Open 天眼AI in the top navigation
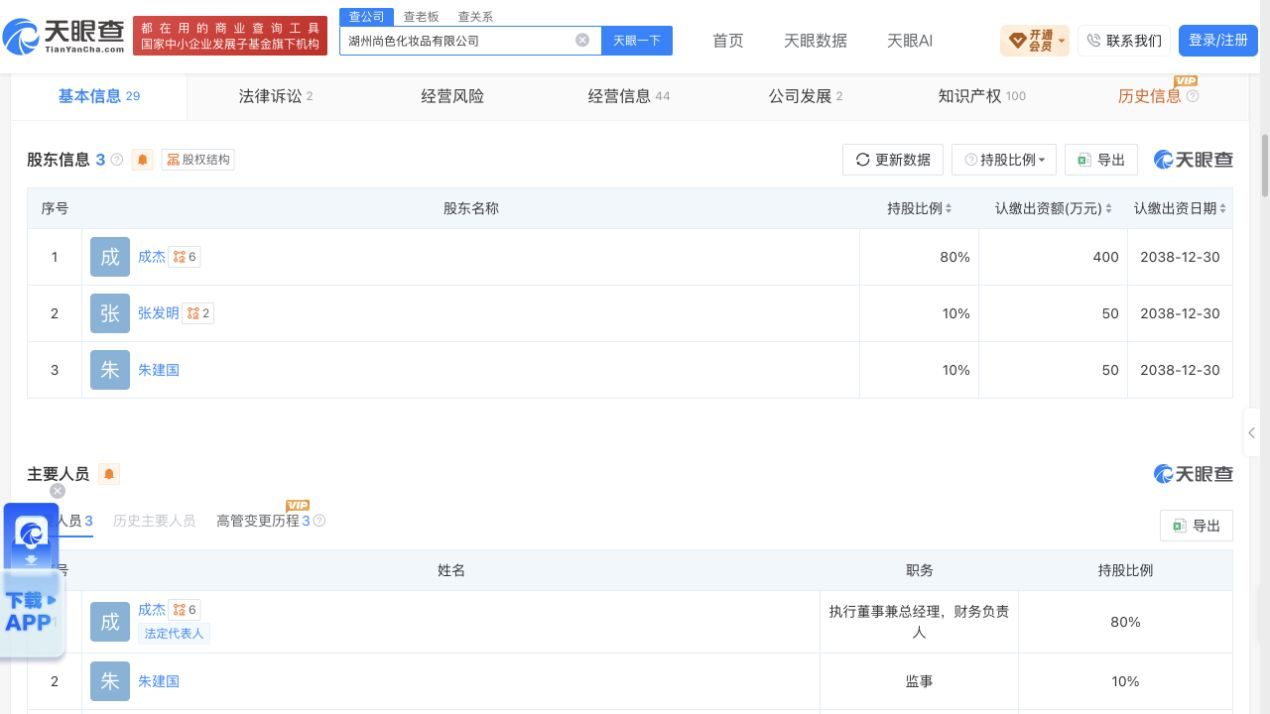Screen dimensions: 1270x714 (x=910, y=41)
